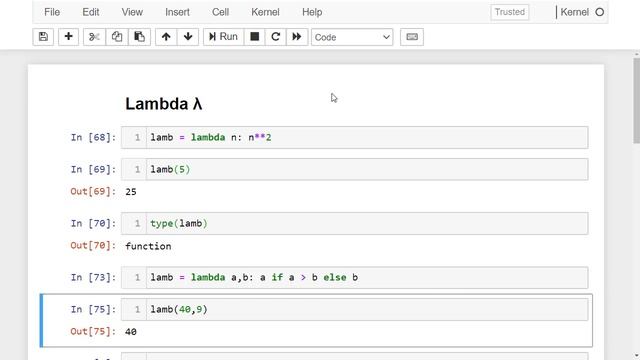
Task: Restart kernel and rerun all fast-forward icon
Action: (x=297, y=37)
